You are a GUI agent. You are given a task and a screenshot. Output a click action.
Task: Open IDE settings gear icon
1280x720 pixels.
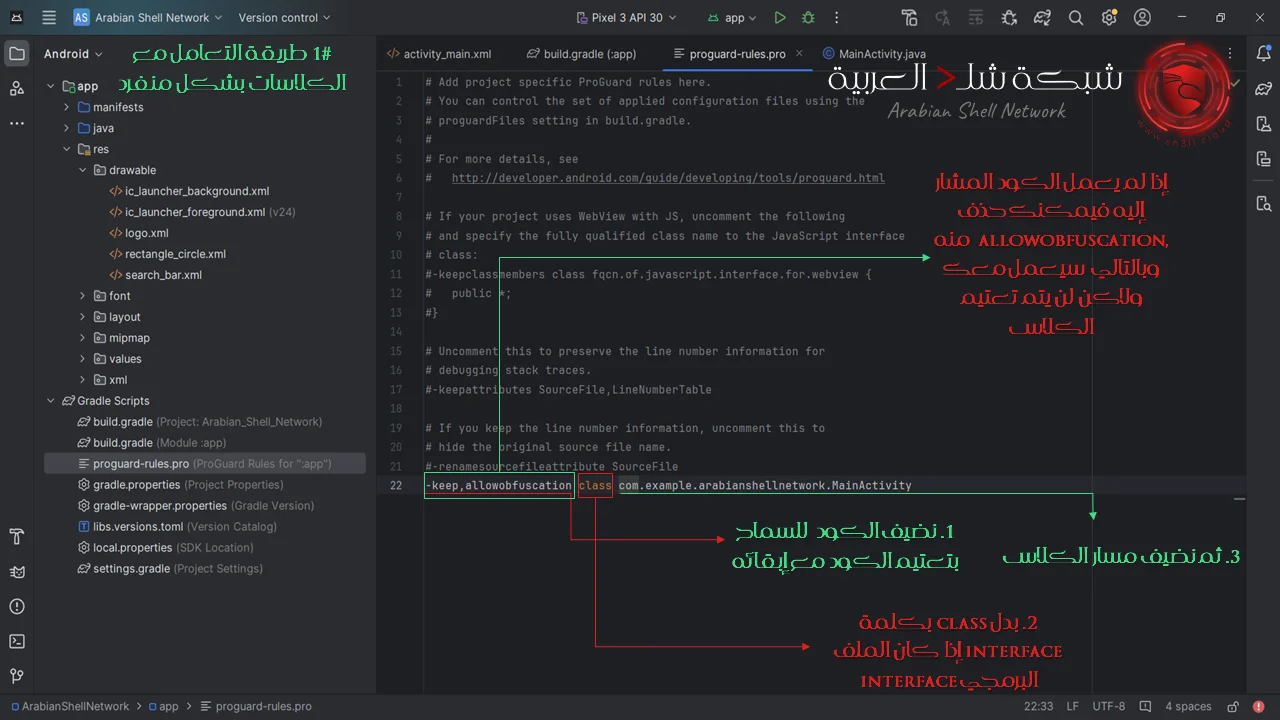1109,18
